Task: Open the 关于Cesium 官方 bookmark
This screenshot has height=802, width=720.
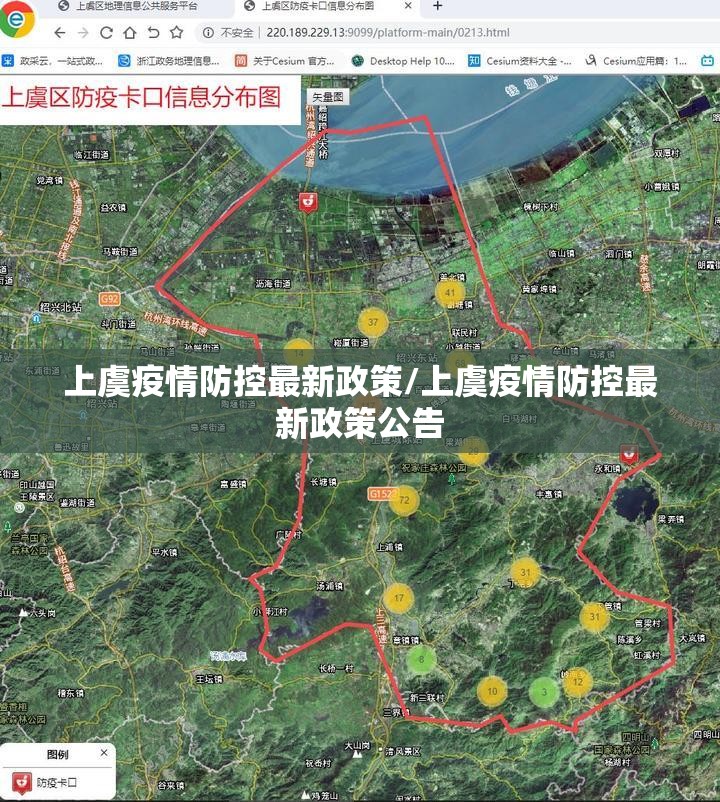Action: [284, 61]
